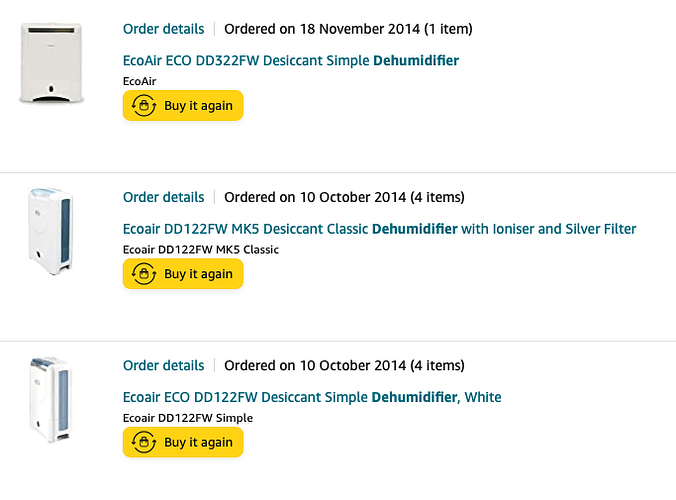Click the 'Ecoair DD122FW MK5 Classic' subtitle
The width and height of the screenshot is (676, 500).
coord(201,249)
